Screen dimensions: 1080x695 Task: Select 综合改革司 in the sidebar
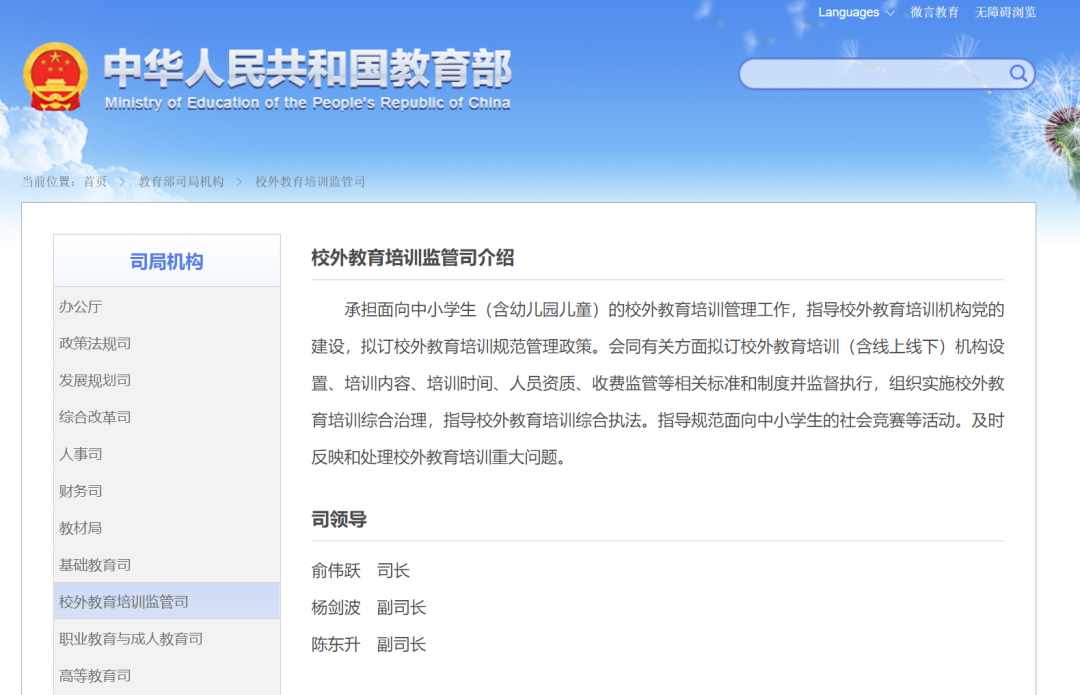[x=167, y=417]
